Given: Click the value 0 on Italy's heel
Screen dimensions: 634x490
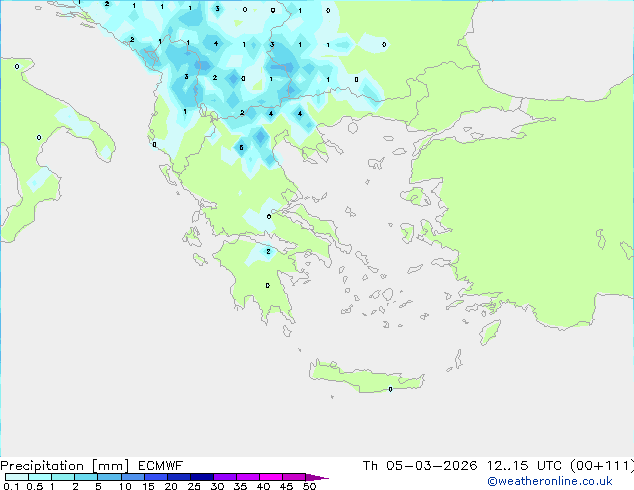Looking at the screenshot, I should (39, 137).
